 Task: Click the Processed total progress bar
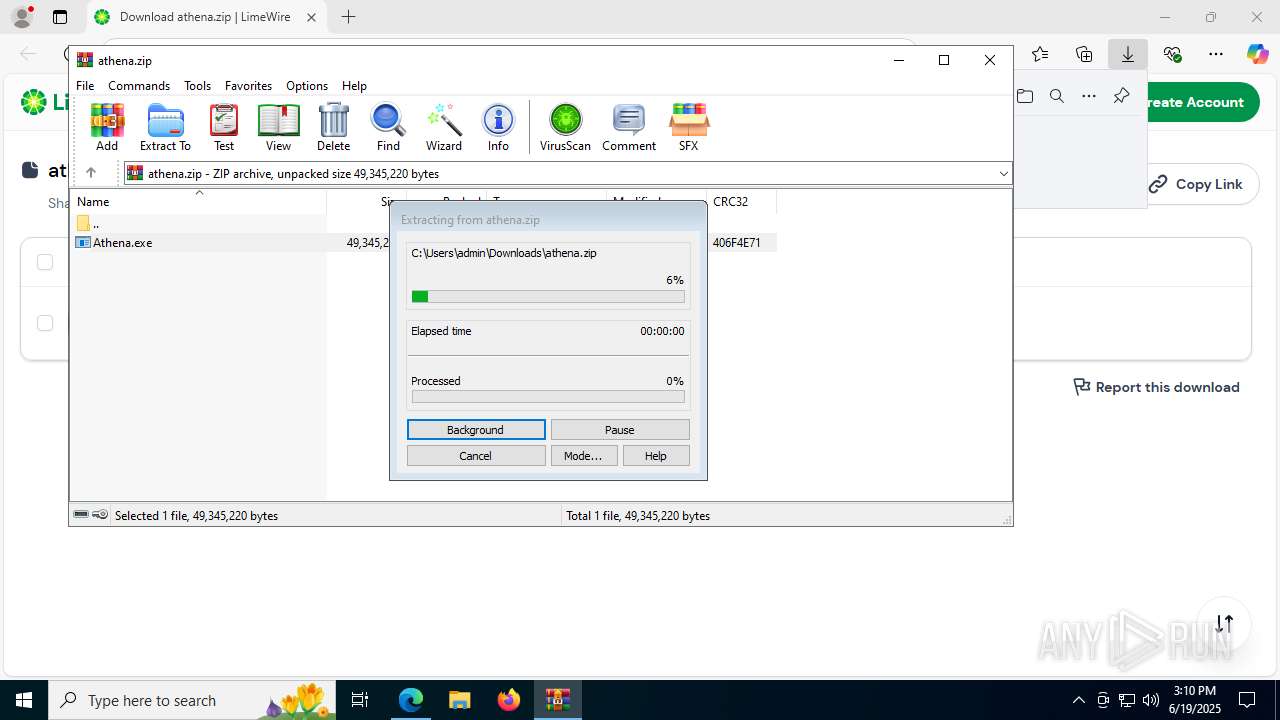click(x=548, y=397)
